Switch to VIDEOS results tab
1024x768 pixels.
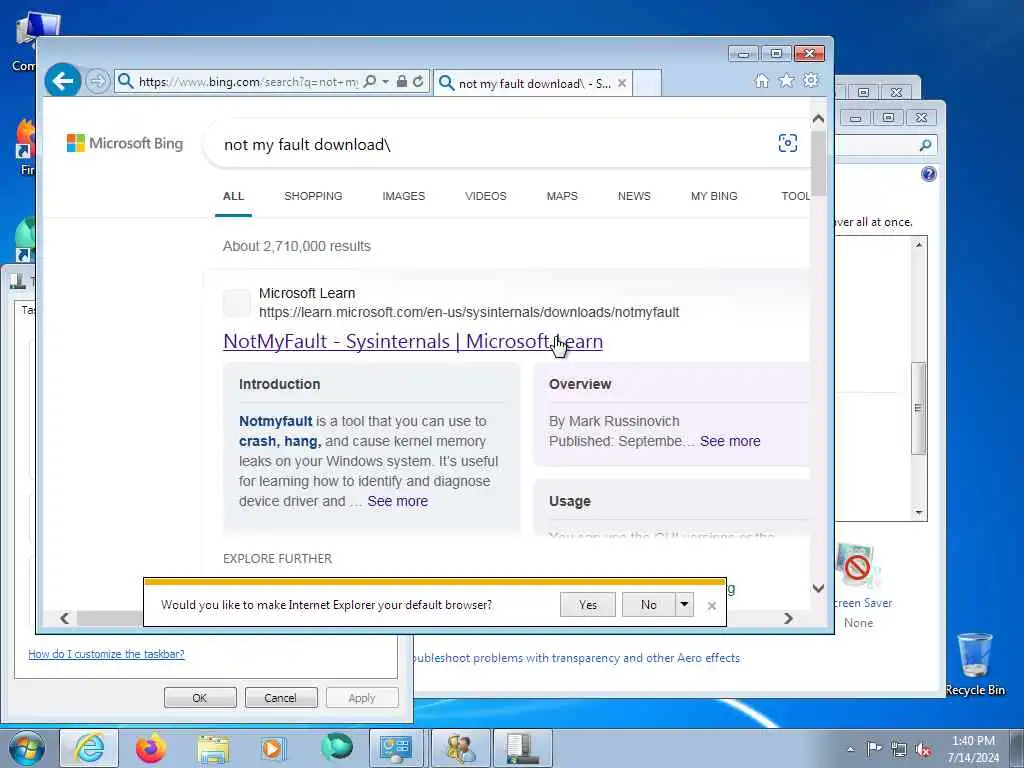486,196
